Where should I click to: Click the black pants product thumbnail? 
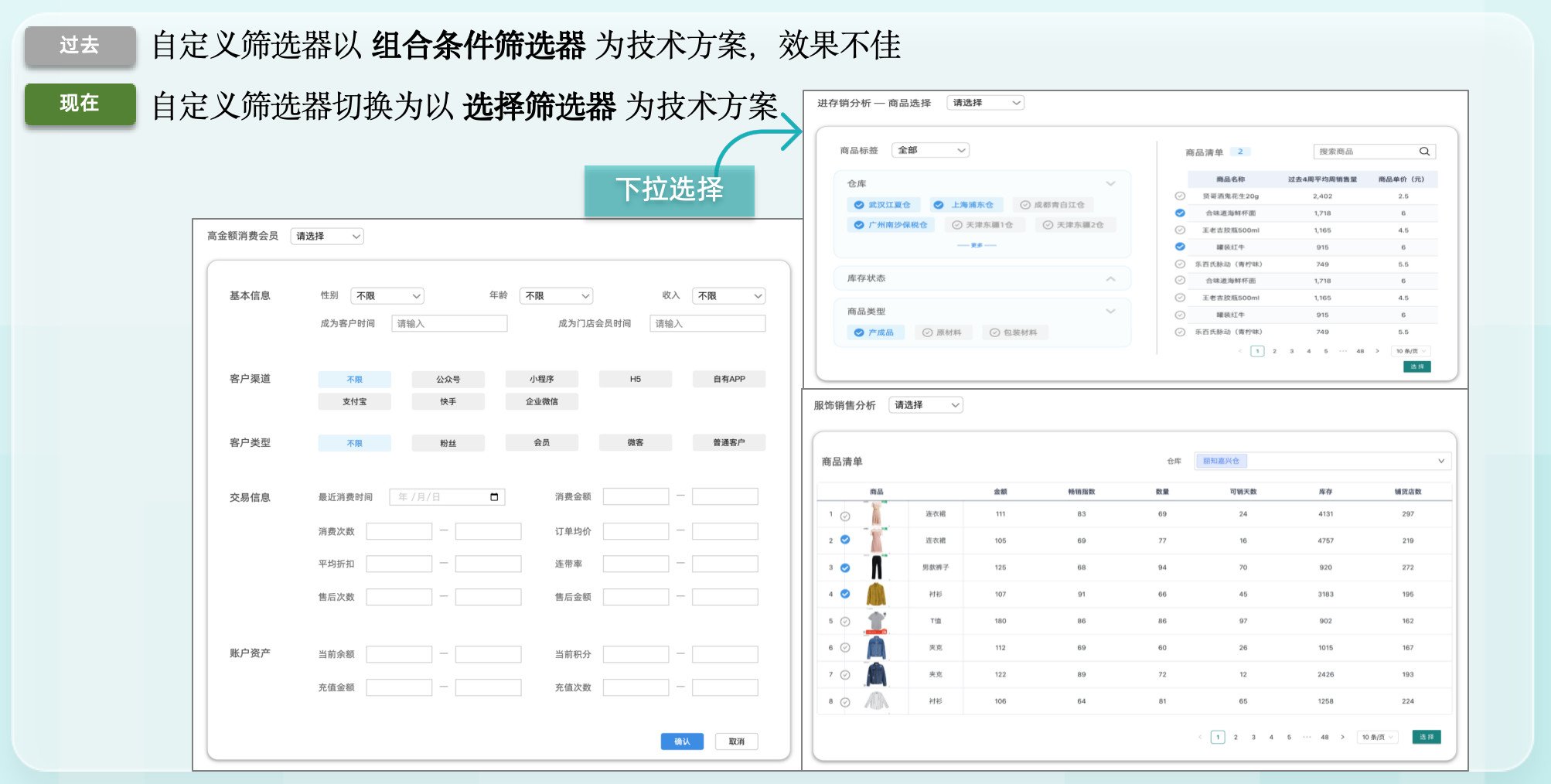pyautogui.click(x=876, y=568)
